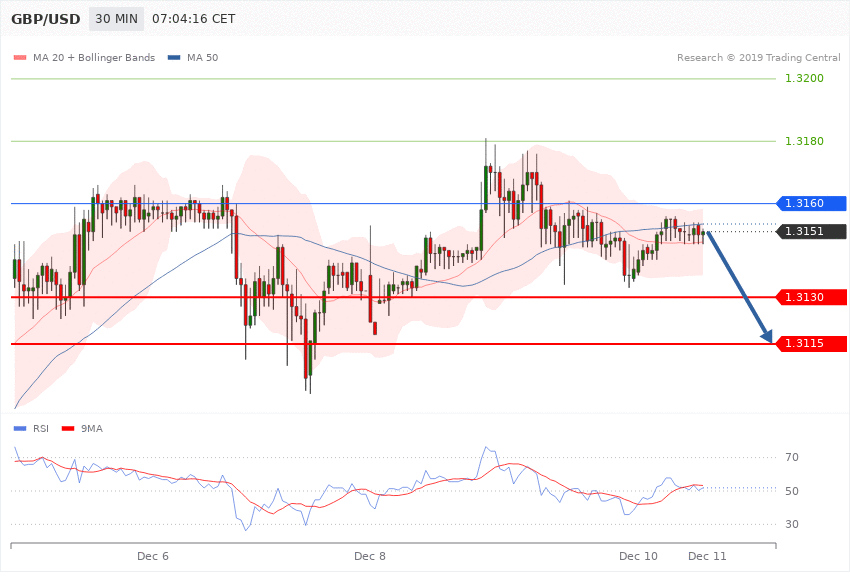Click the 1.3180 resistance level label
Viewport: 850px width, 576px height.
[804, 141]
